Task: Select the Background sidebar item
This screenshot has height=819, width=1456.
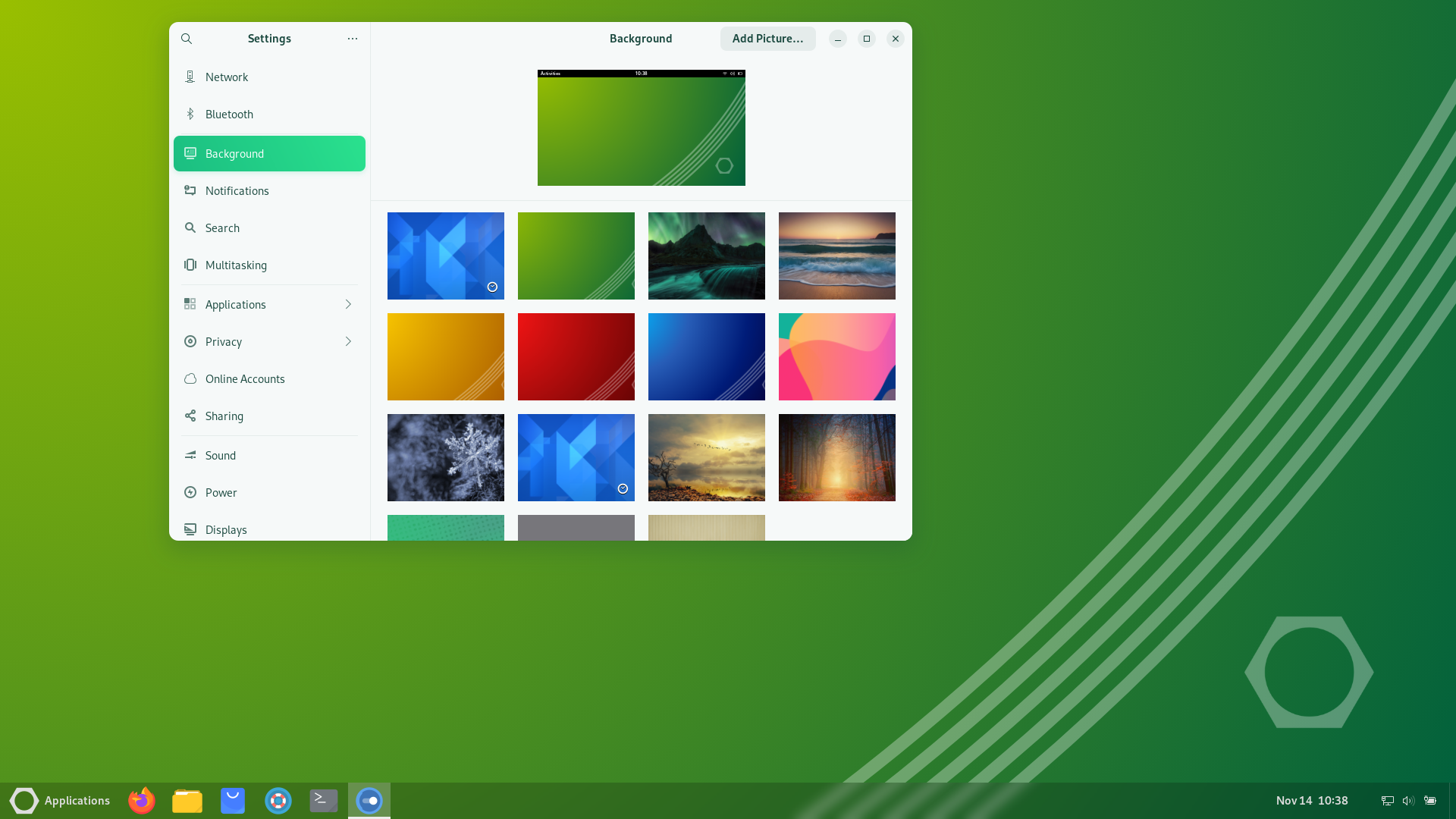Action: 269,154
